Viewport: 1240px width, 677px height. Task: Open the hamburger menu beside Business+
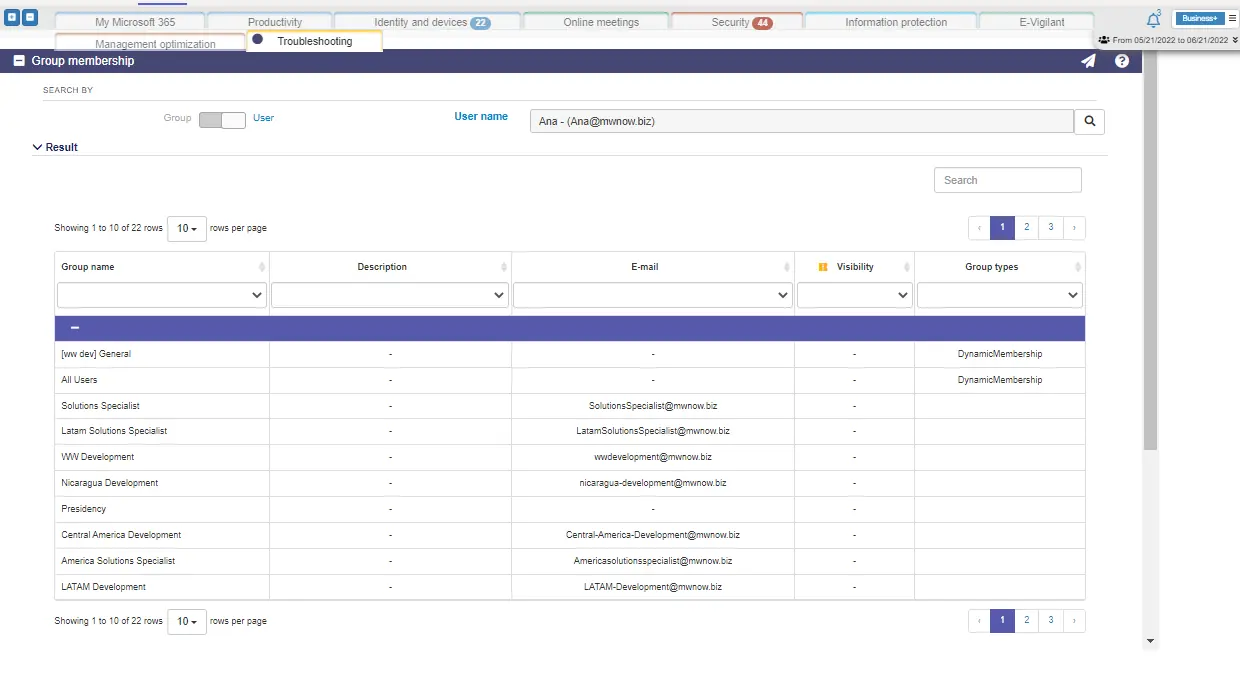click(1232, 18)
